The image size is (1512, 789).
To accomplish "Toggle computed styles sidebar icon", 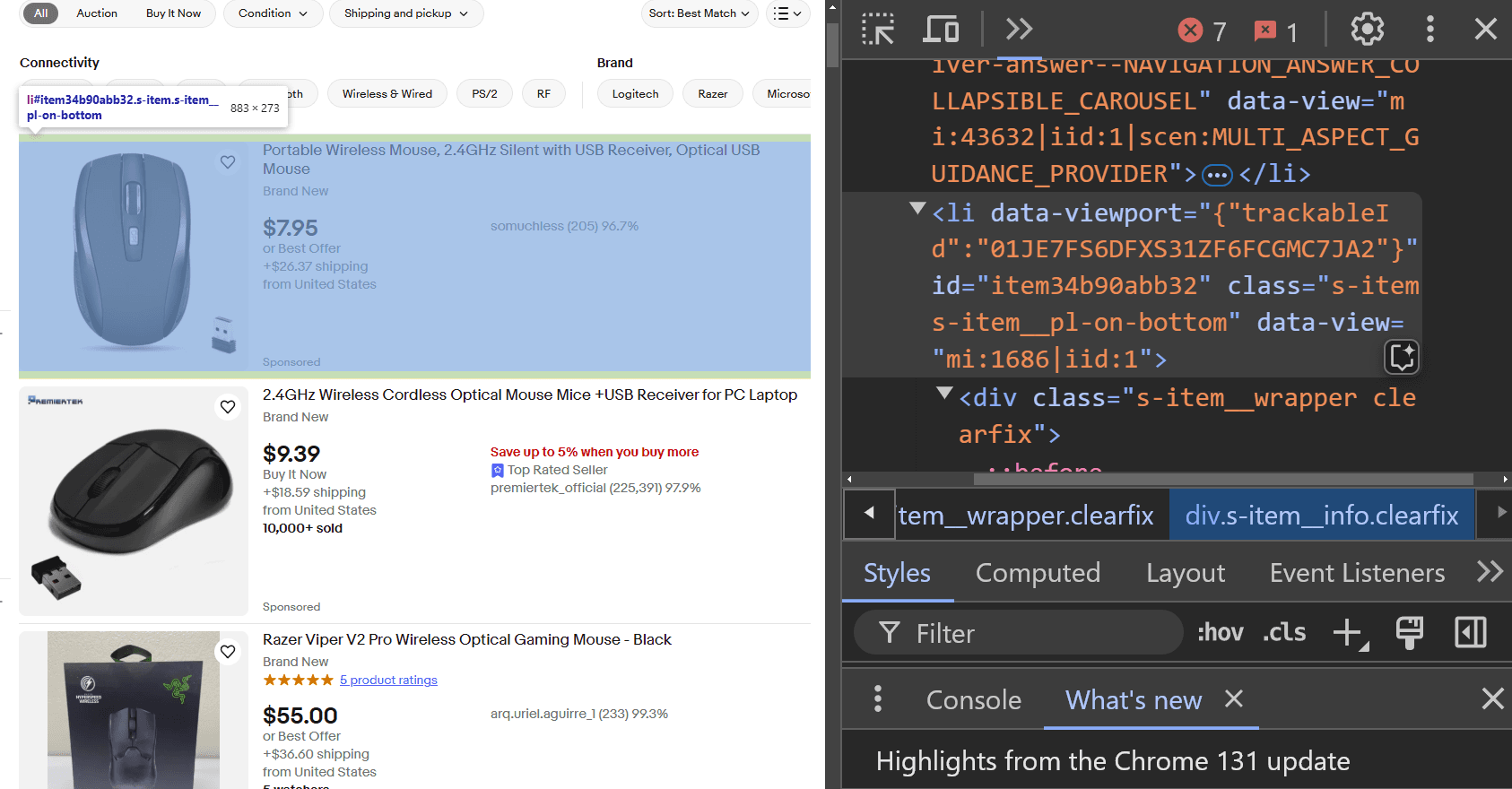I will pyautogui.click(x=1470, y=633).
